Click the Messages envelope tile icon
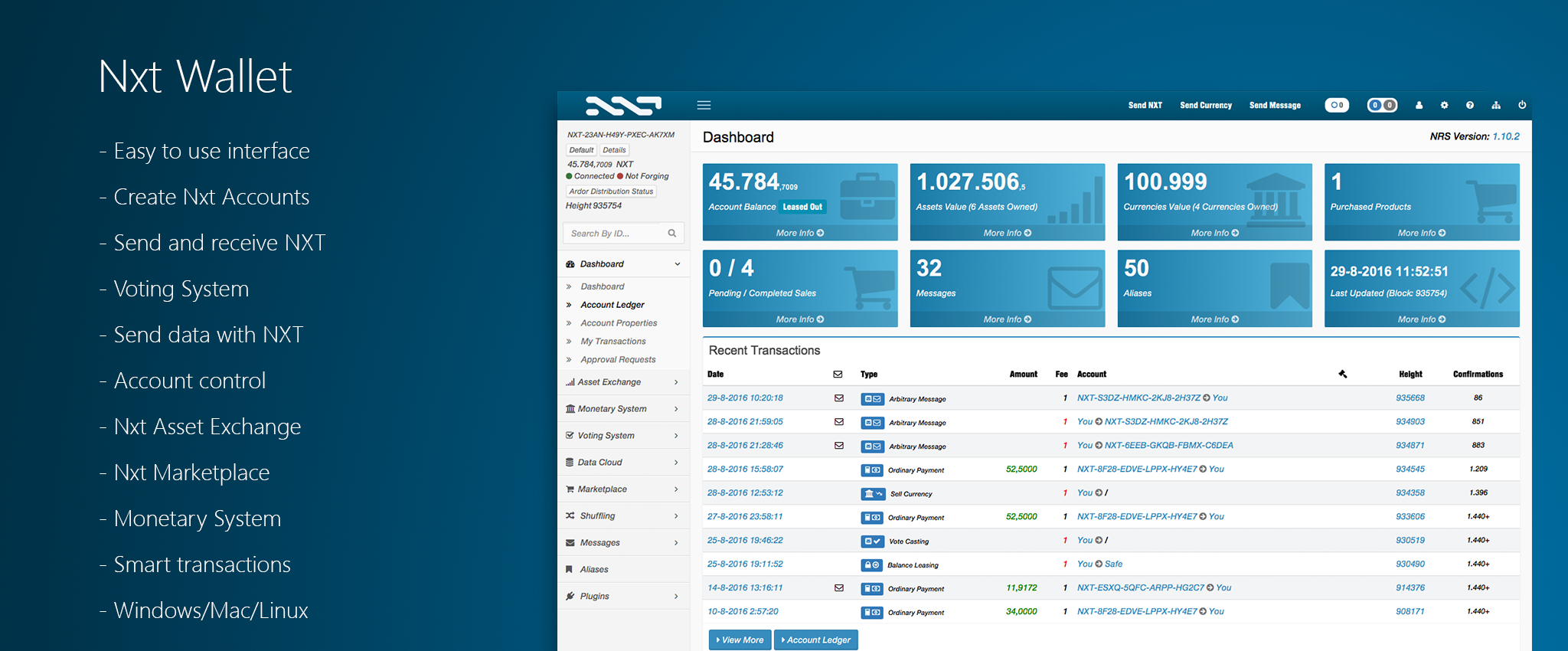Image resolution: width=1568 pixels, height=651 pixels. [x=1075, y=288]
